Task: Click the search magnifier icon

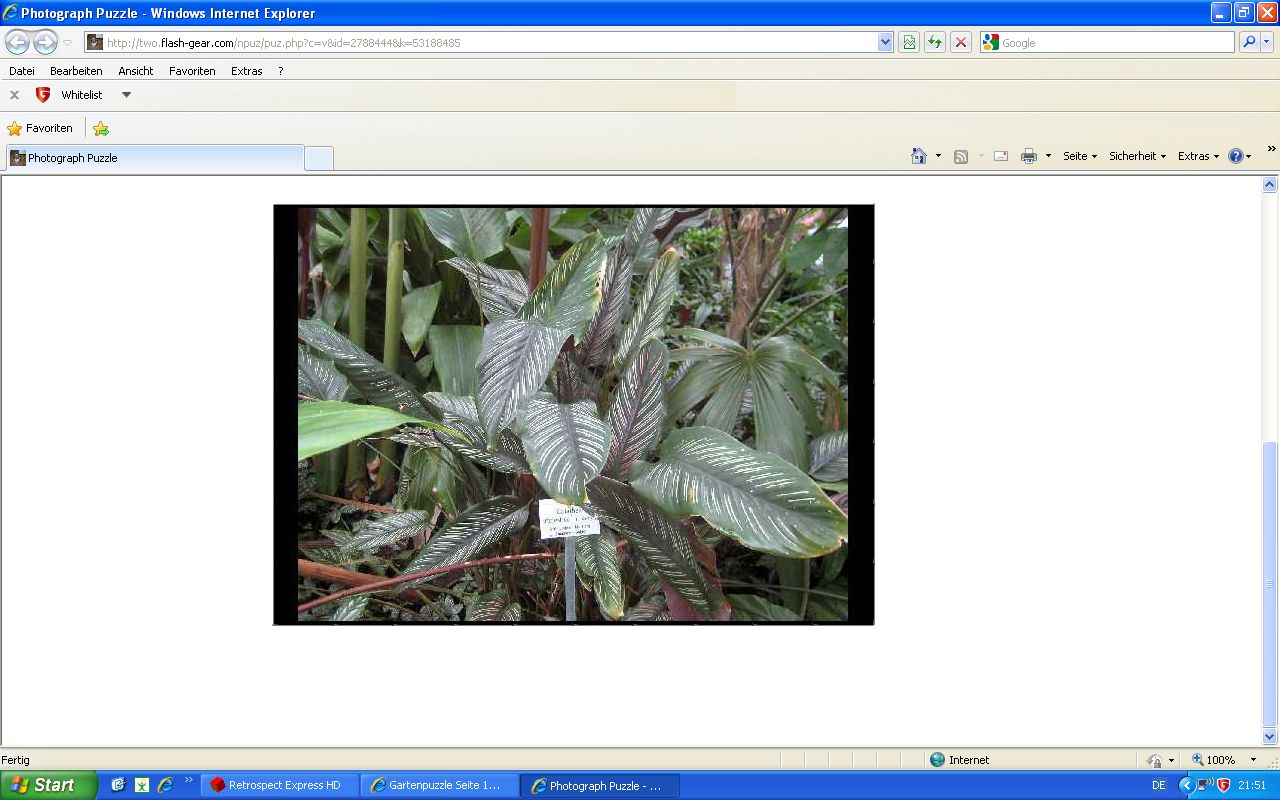Action: 1249,42
